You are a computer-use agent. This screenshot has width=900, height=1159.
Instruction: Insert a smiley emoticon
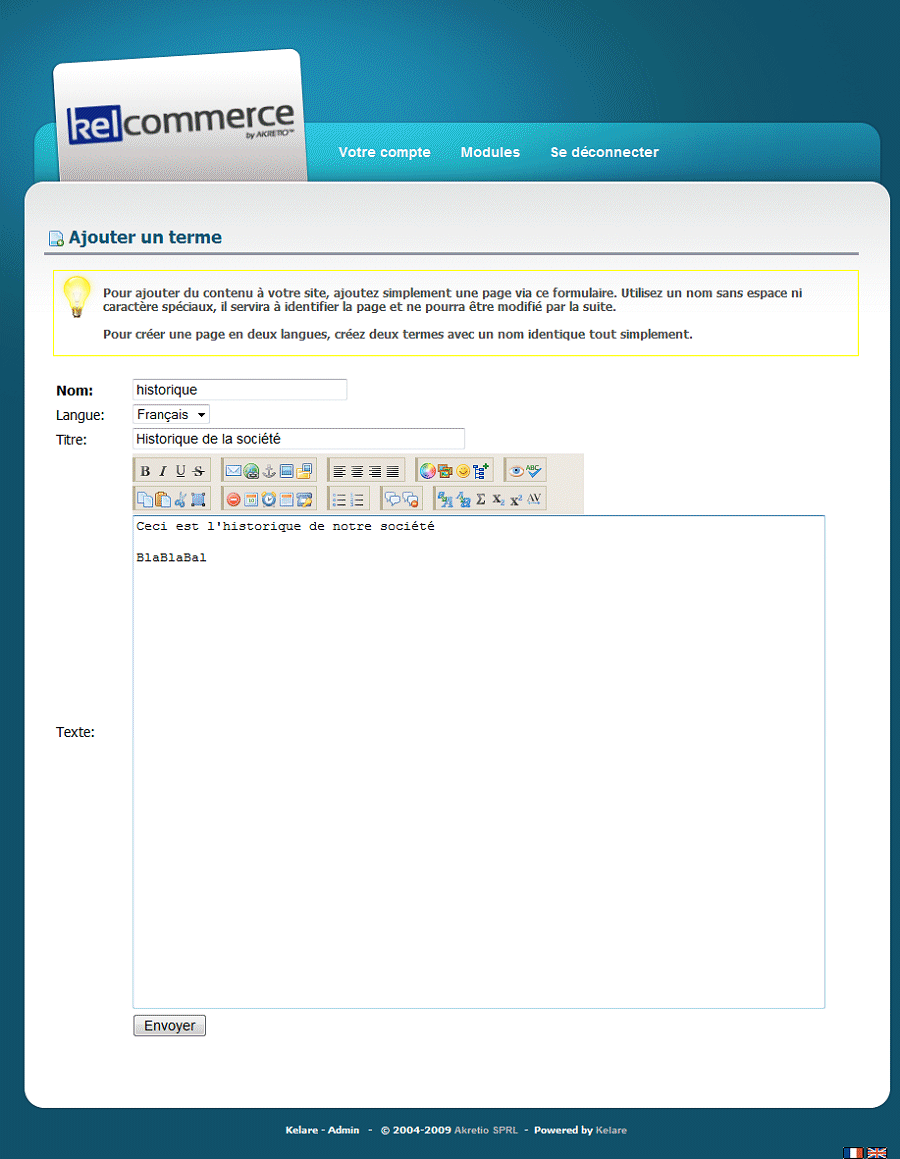[x=463, y=471]
